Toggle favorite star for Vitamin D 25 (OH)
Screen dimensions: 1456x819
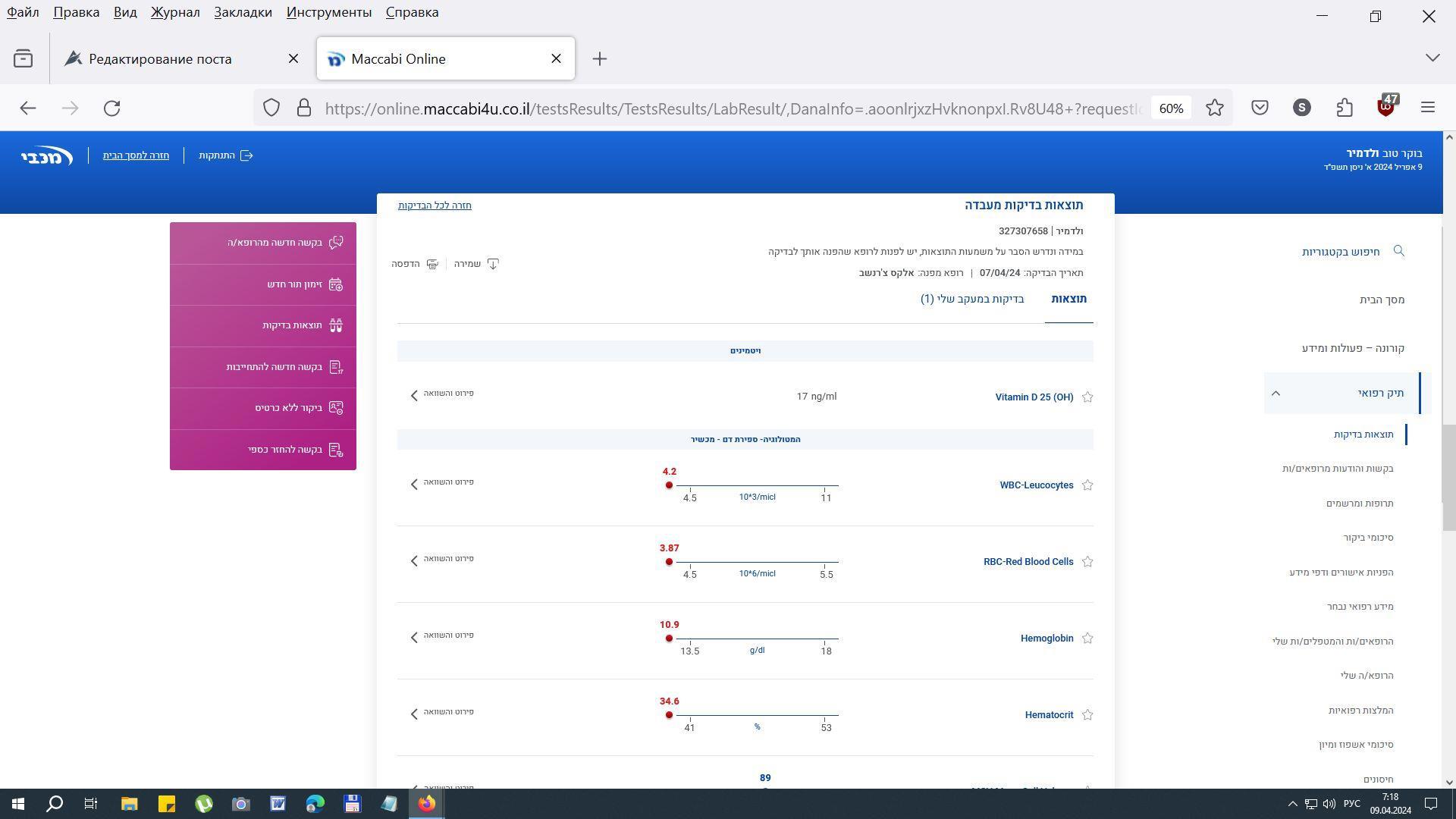pyautogui.click(x=1087, y=397)
